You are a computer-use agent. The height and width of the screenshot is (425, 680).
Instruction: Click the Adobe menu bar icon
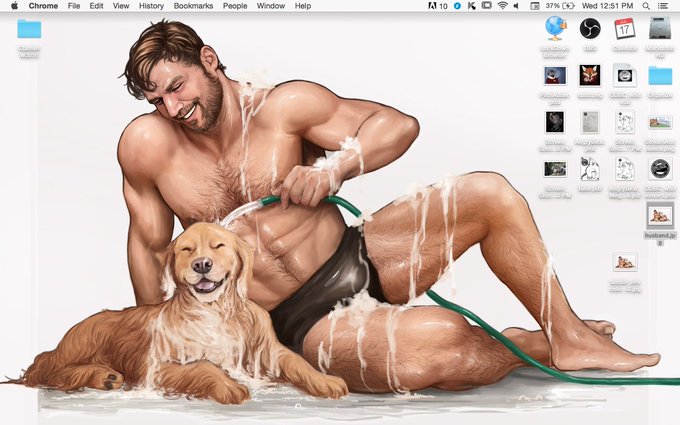[437, 6]
